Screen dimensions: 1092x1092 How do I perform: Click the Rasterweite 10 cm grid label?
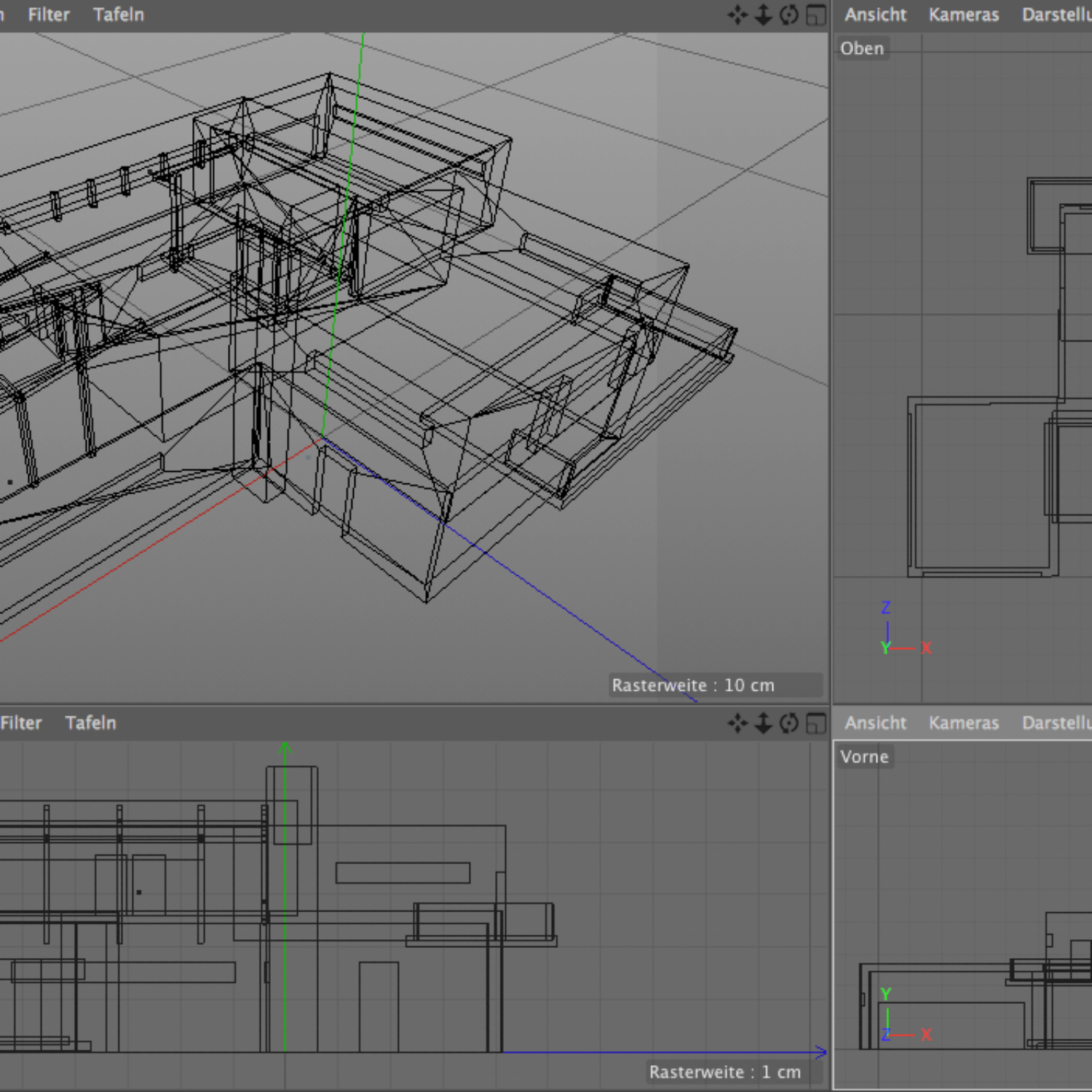pos(693,685)
